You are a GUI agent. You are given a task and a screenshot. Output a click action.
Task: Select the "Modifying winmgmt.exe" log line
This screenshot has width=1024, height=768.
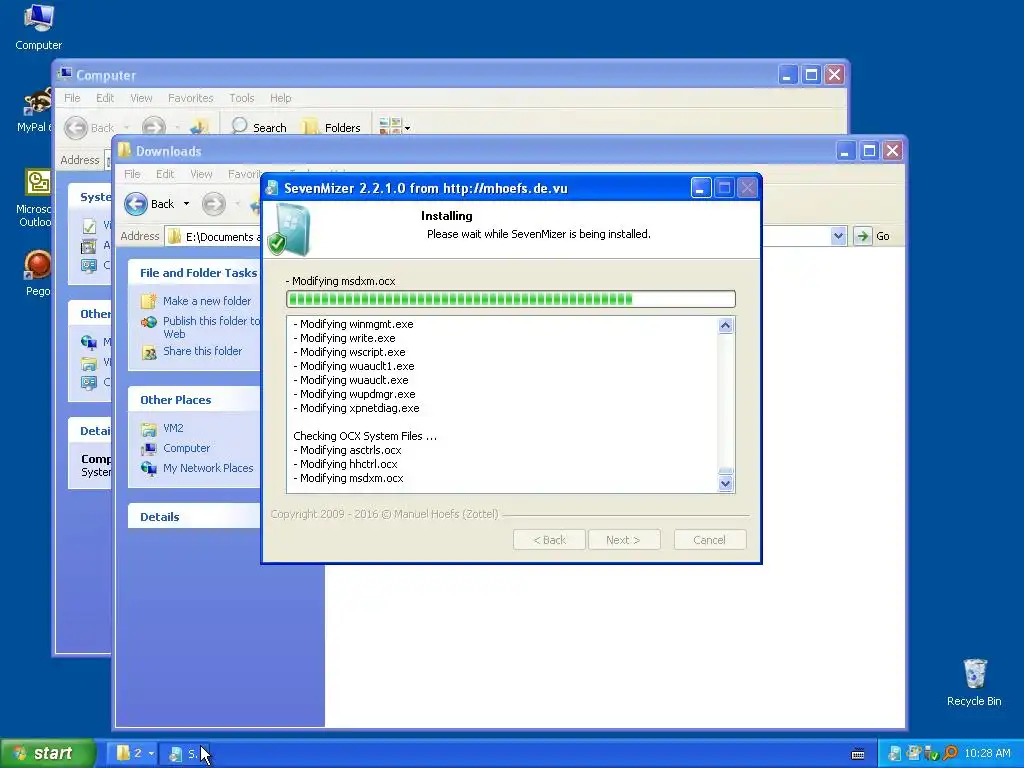[x=353, y=324]
